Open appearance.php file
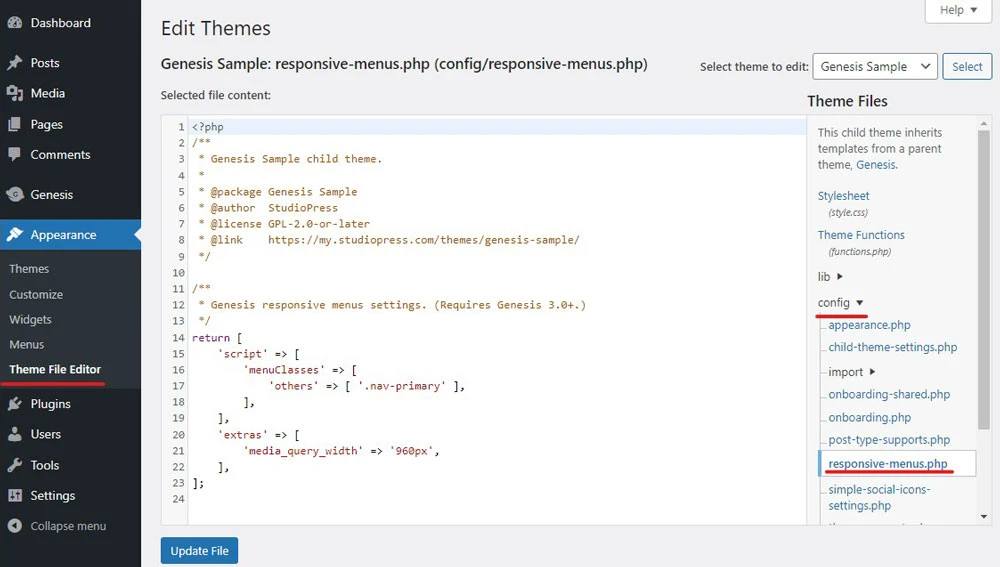Image resolution: width=1000 pixels, height=567 pixels. pos(869,325)
